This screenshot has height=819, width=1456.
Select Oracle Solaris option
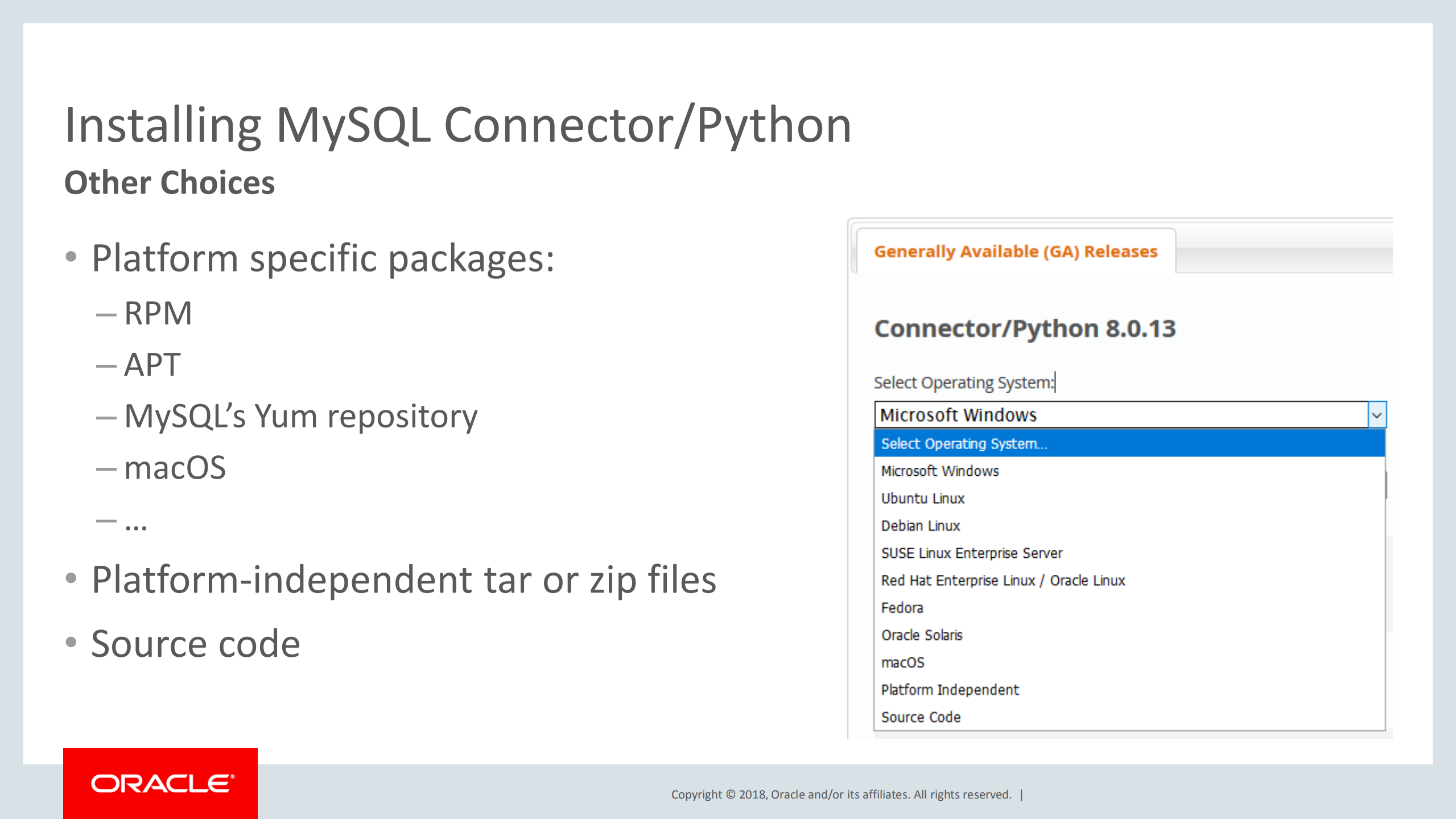922,635
